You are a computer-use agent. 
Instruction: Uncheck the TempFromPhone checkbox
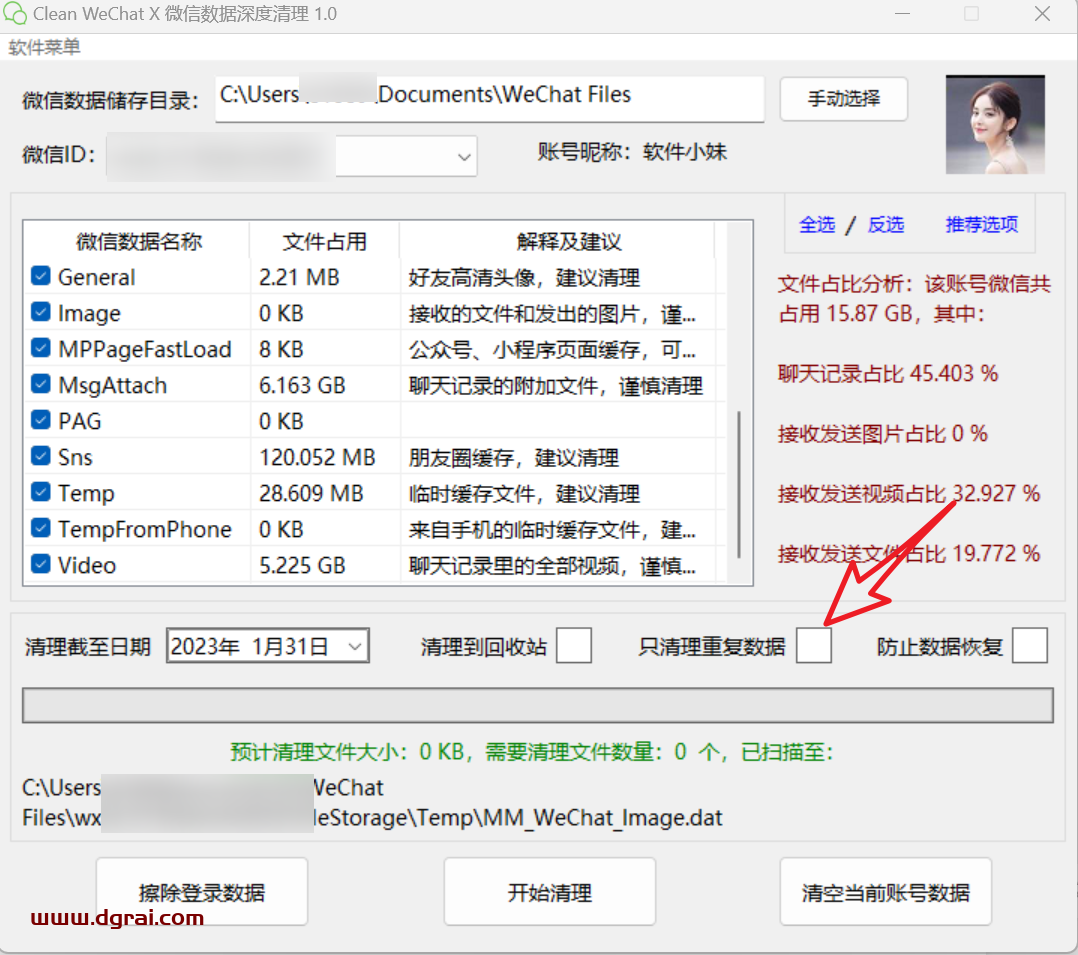(41, 528)
